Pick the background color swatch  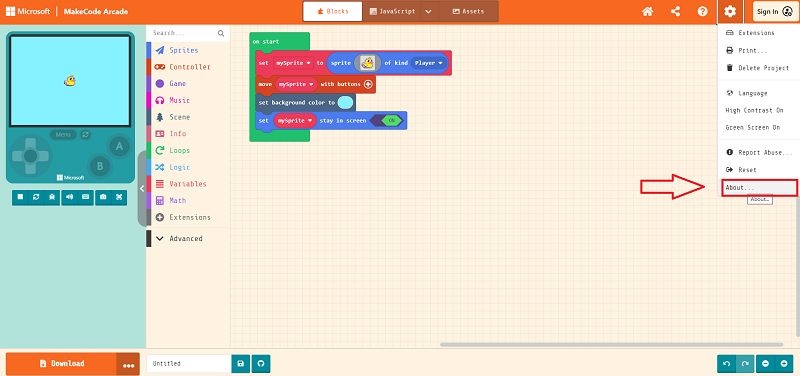pos(345,103)
